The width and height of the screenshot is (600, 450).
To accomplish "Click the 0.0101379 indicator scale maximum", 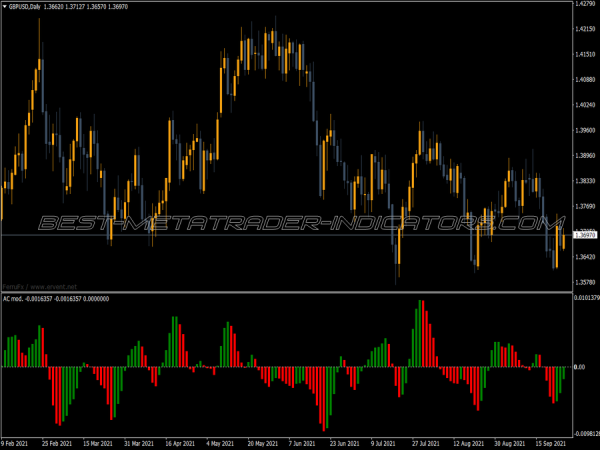I will click(585, 298).
